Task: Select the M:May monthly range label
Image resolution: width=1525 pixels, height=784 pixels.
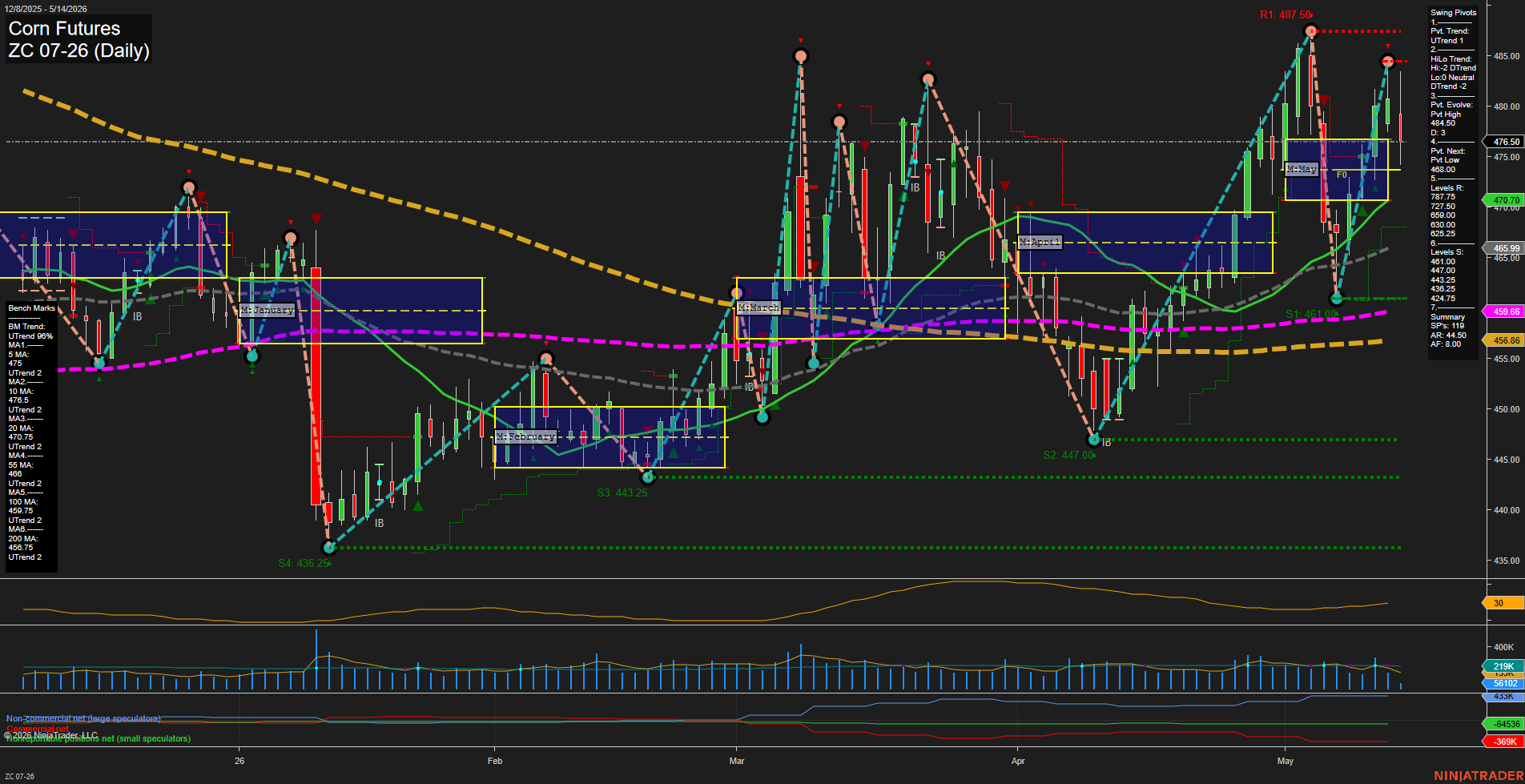Action: point(1302,169)
